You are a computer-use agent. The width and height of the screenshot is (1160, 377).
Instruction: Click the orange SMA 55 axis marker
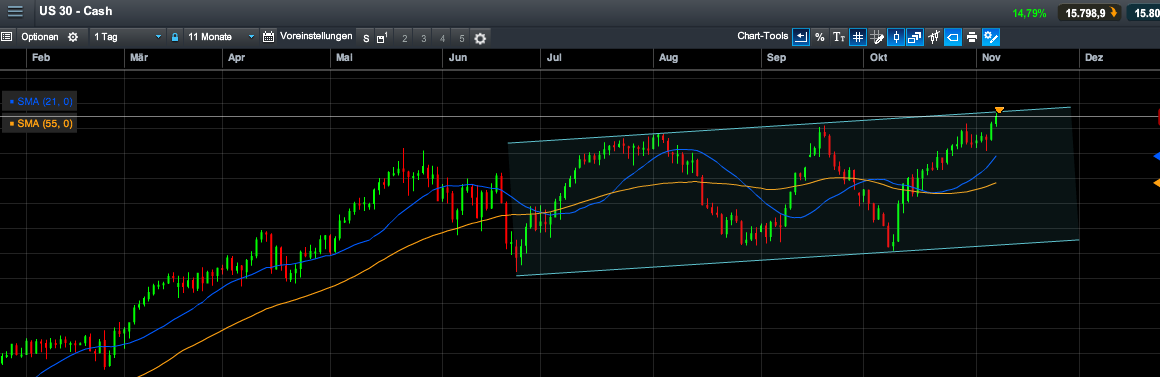(1156, 183)
